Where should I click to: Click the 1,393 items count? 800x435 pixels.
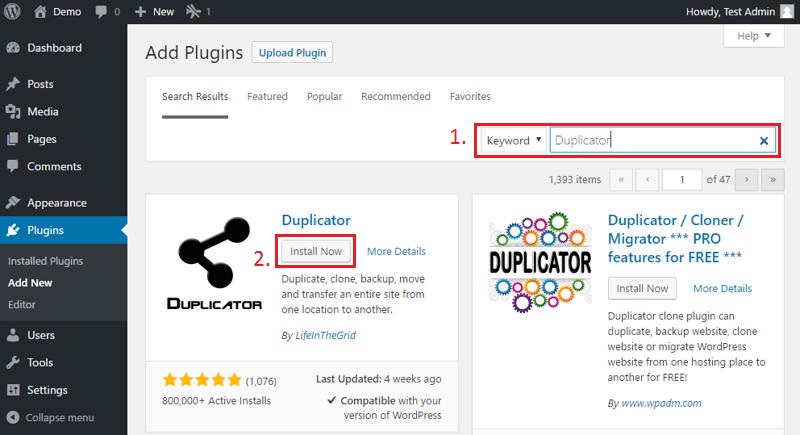[x=575, y=180]
